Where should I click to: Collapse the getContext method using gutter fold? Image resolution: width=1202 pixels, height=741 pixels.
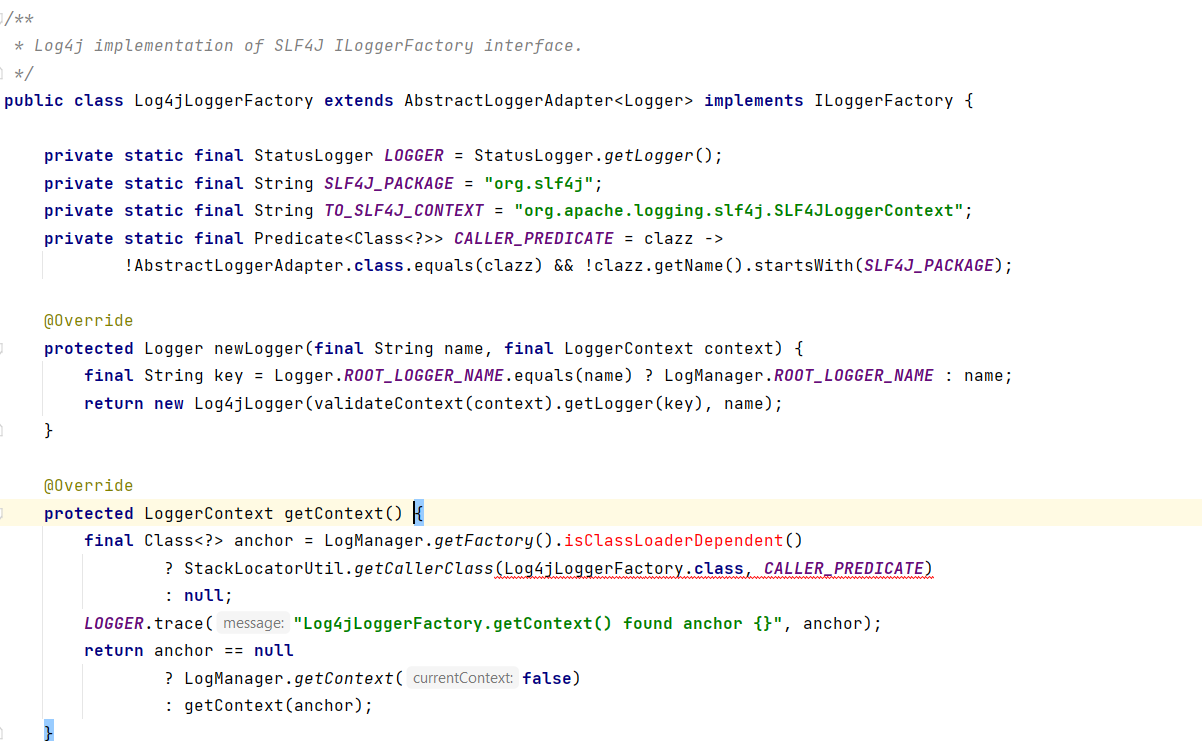pyautogui.click(x=2, y=513)
